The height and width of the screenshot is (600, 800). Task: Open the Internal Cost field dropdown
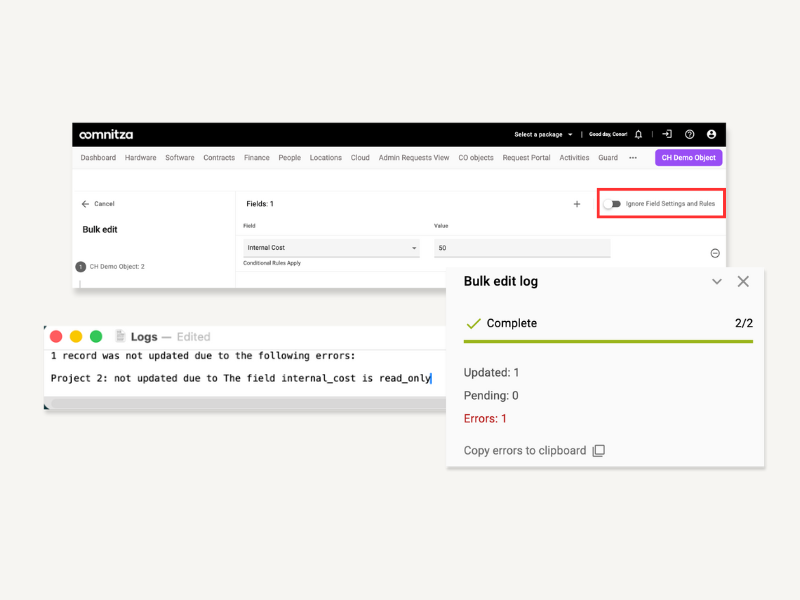(x=331, y=248)
